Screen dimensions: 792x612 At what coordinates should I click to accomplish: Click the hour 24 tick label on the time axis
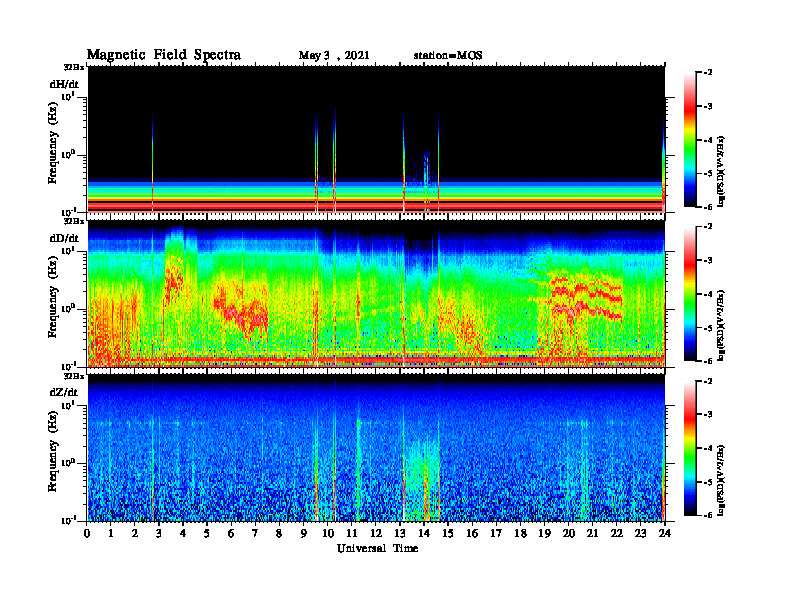[x=665, y=533]
